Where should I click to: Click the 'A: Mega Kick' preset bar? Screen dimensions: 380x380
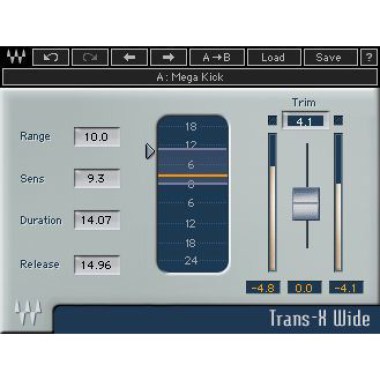[190, 77]
